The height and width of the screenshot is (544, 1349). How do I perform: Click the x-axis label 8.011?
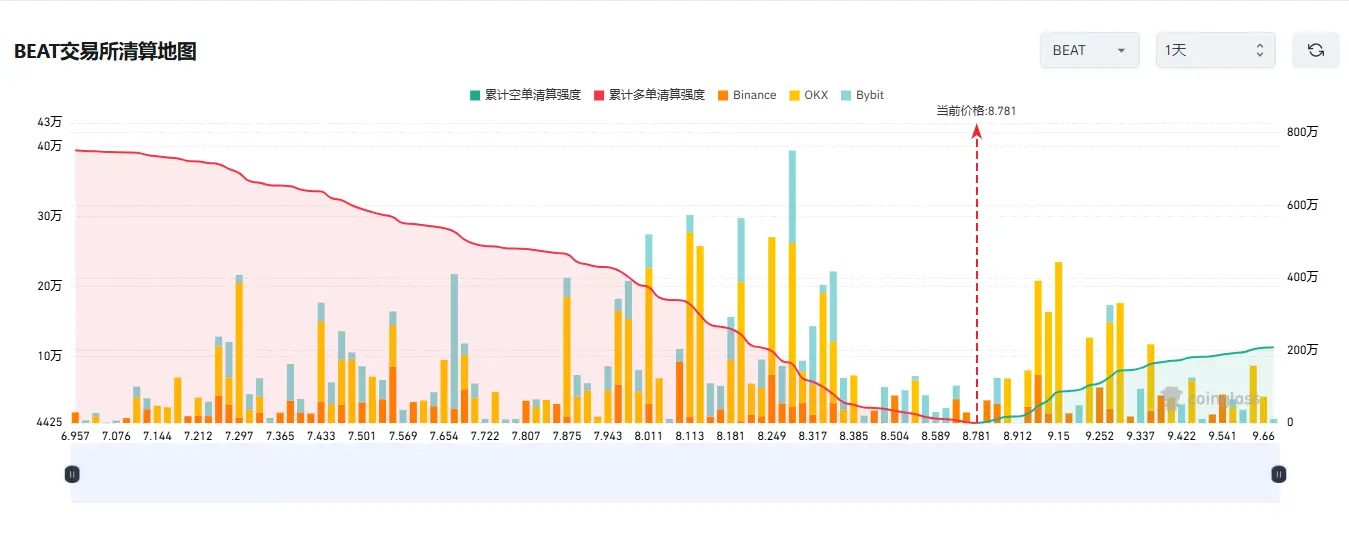[x=648, y=436]
